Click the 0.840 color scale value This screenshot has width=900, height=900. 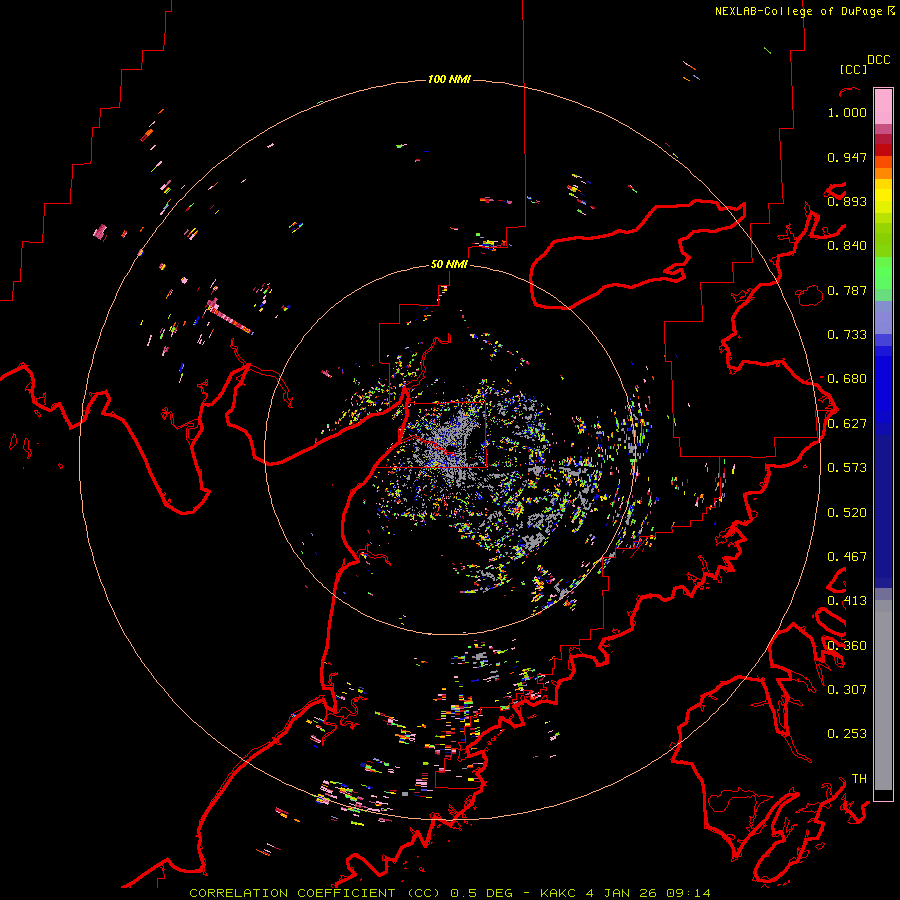(x=847, y=246)
